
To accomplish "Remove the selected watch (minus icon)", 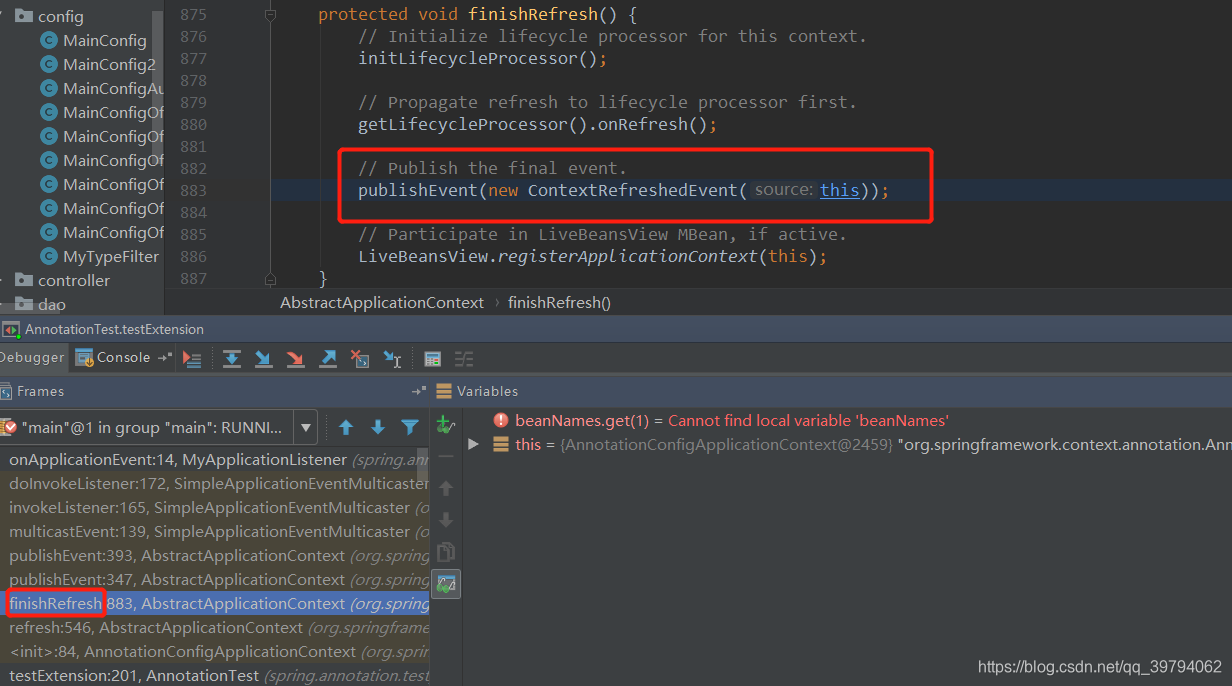I will point(446,456).
